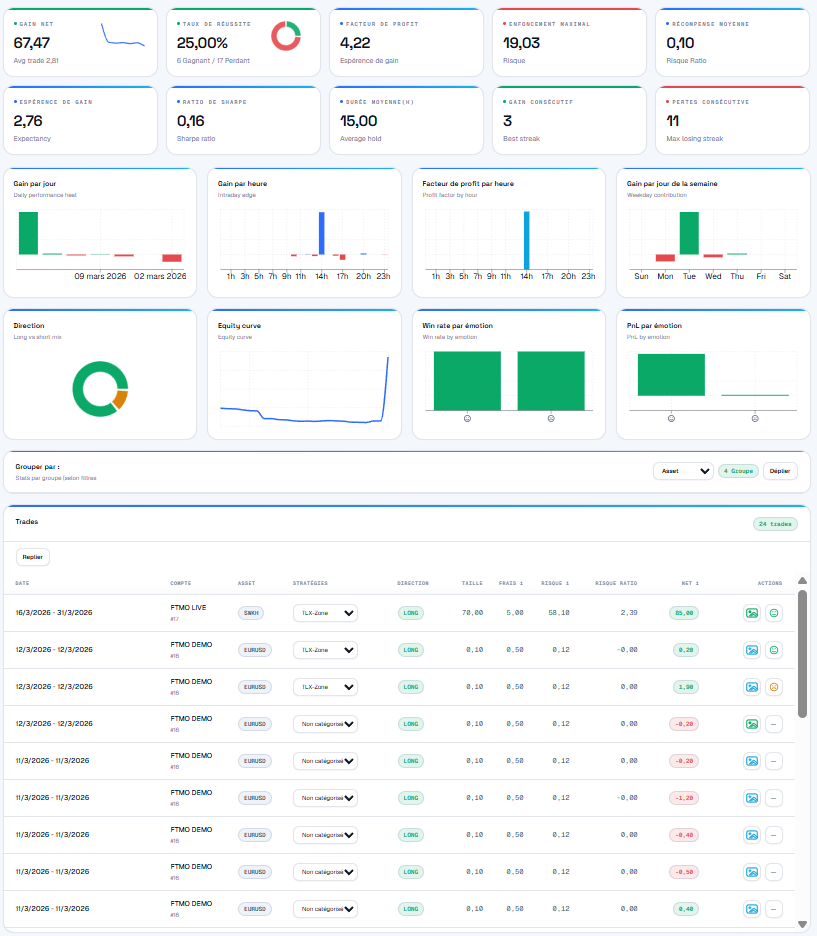
Task: Click the SMKH asset tag
Action: pyautogui.click(x=251, y=613)
